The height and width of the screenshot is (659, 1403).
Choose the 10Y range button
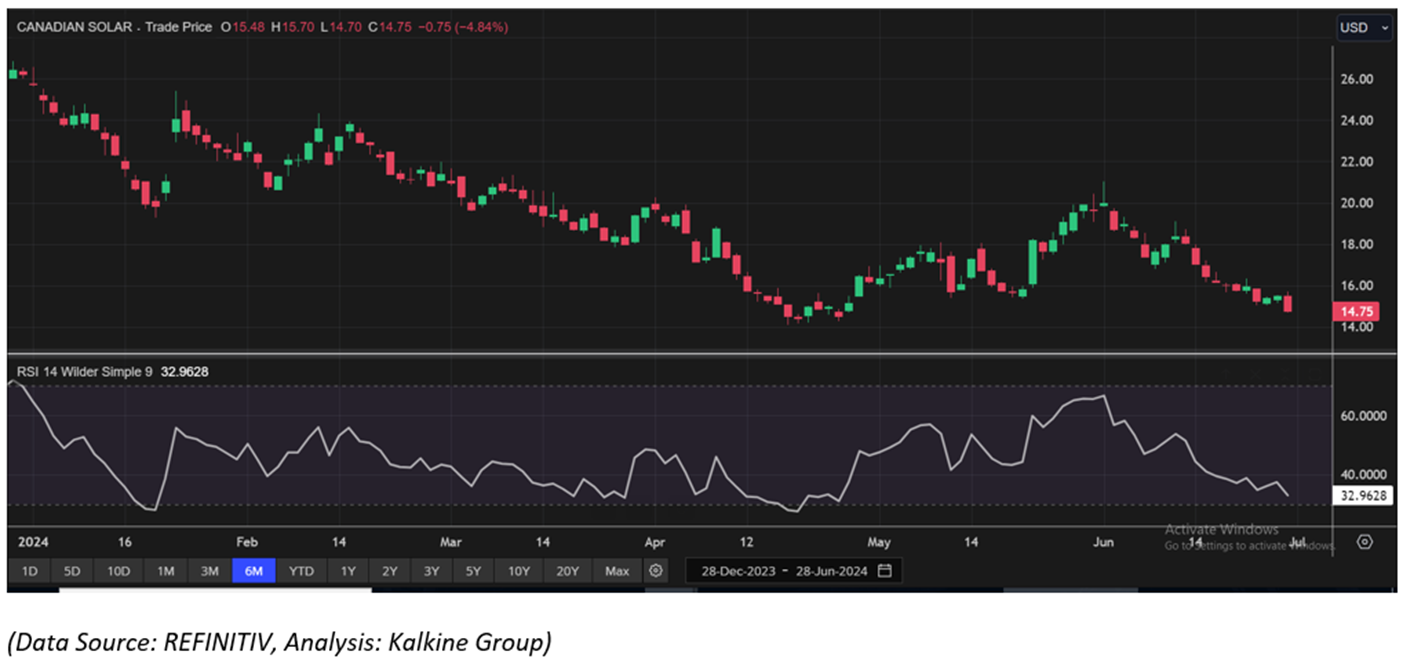(x=519, y=571)
